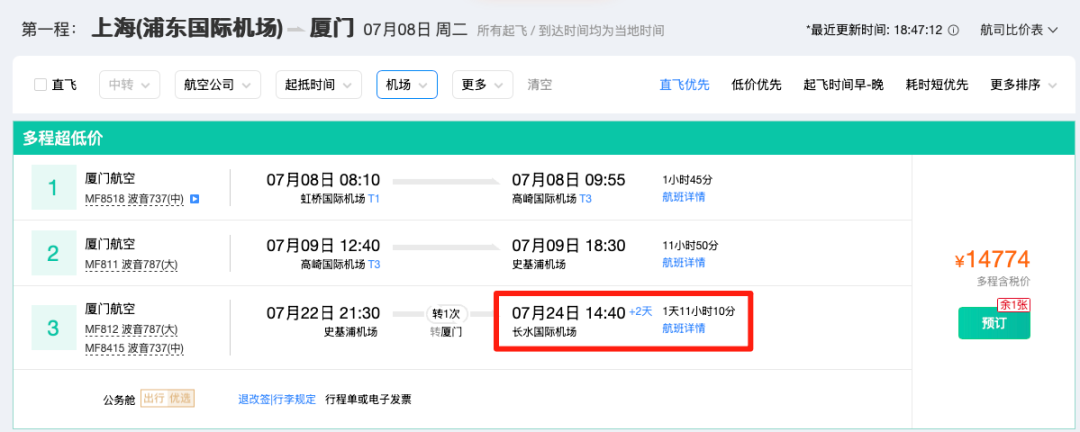
Task: Click the 多程超低价 banner heading
Action: point(63,138)
